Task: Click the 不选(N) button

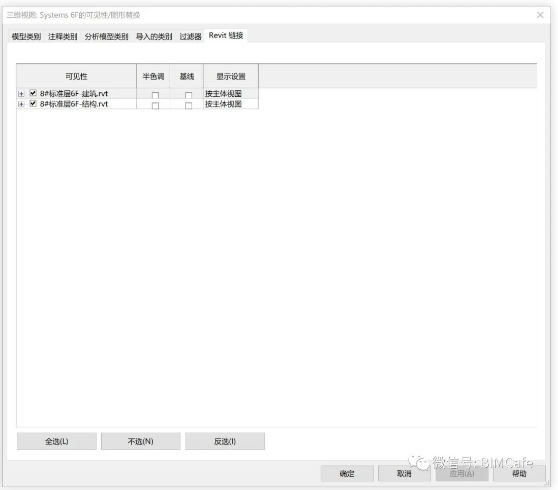Action: point(141,441)
